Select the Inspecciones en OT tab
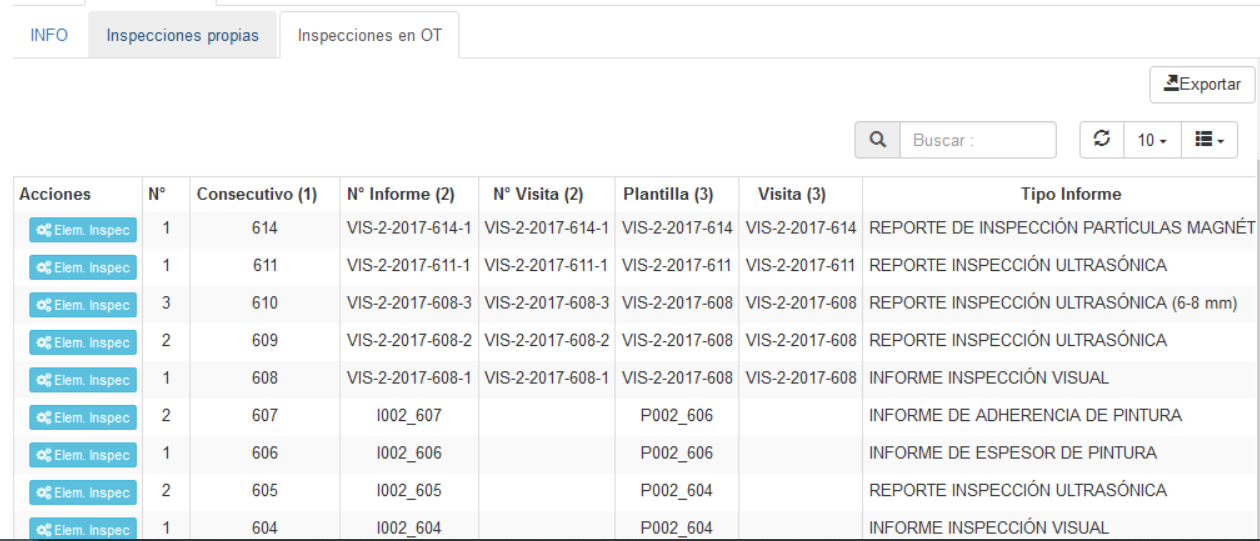Image resolution: width=1260 pixels, height=541 pixels. pos(369,36)
